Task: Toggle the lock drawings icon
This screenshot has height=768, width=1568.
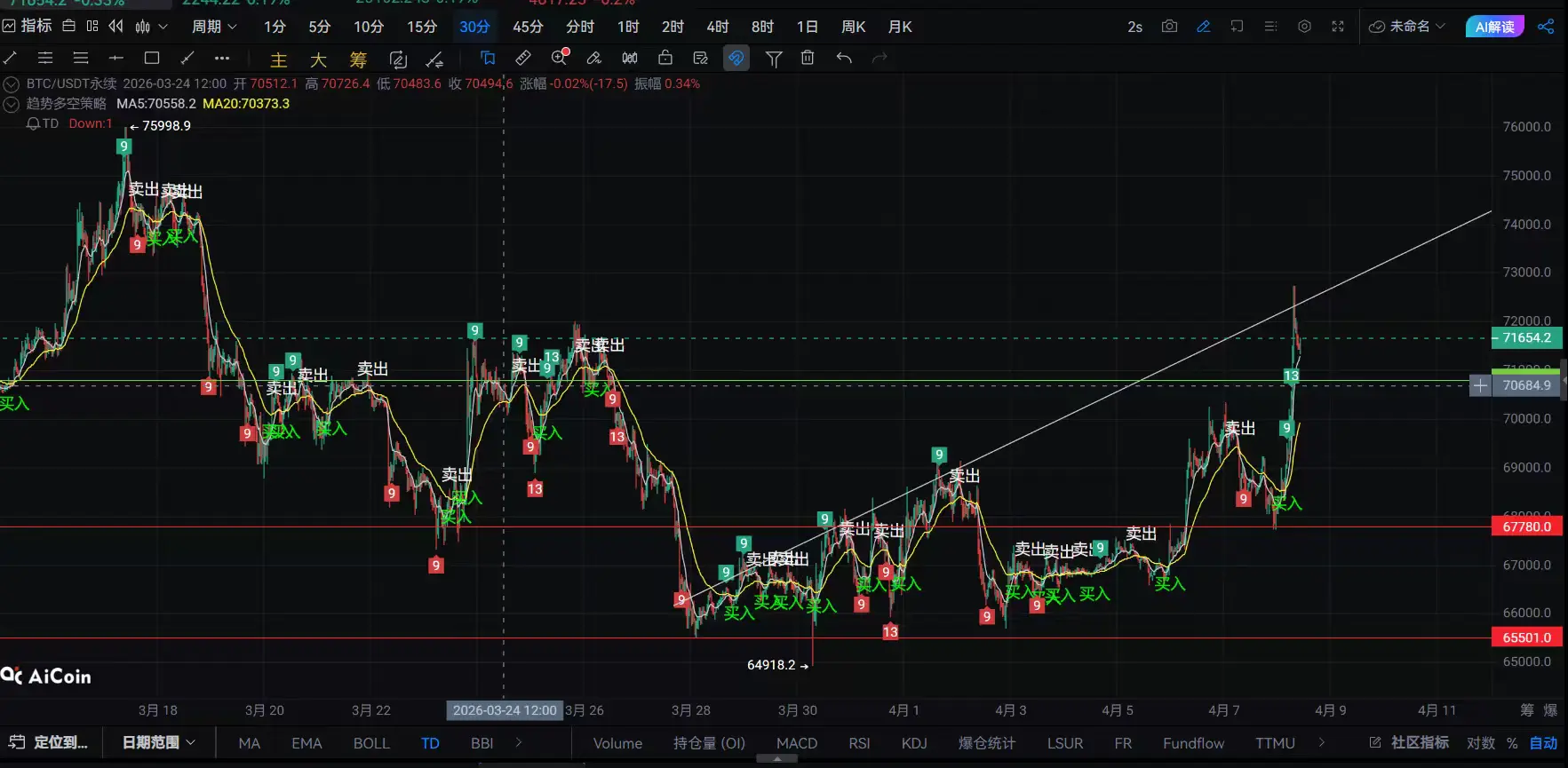Action: click(x=665, y=59)
